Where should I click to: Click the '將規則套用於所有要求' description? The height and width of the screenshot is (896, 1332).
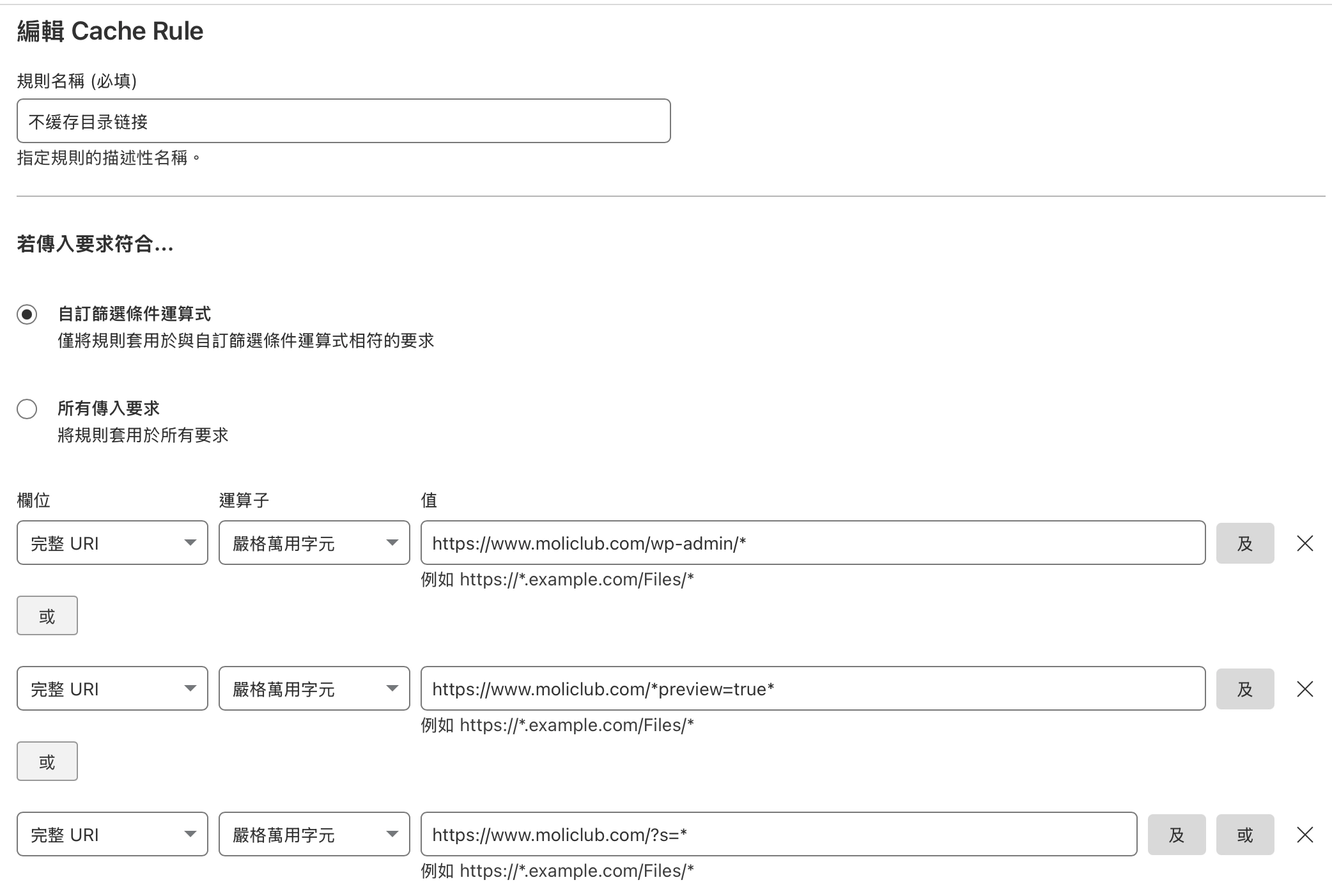tap(143, 435)
